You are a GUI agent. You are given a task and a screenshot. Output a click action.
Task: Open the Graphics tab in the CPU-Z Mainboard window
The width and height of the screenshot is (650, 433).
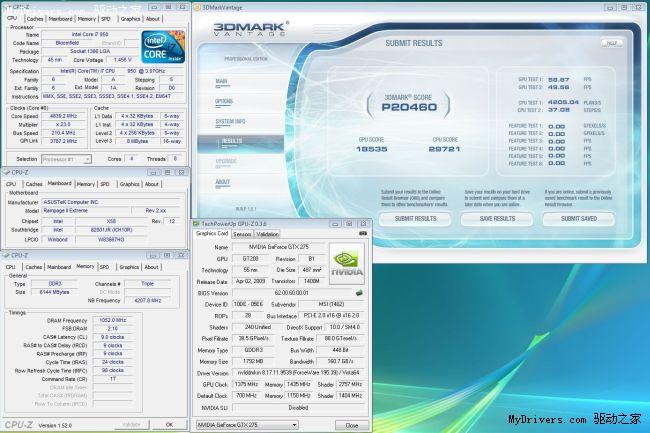(x=129, y=184)
